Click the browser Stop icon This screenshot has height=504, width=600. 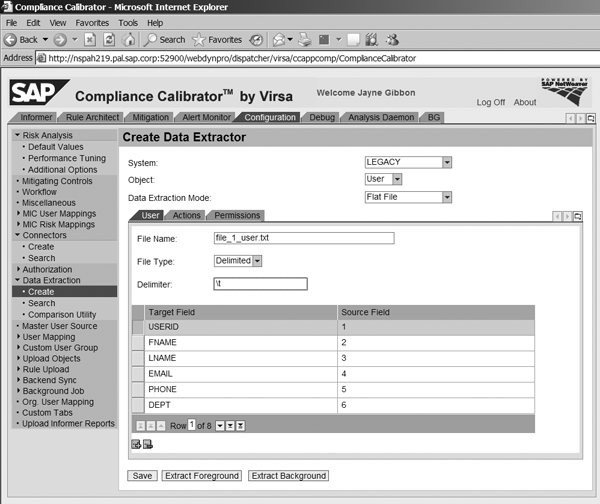tap(88, 40)
